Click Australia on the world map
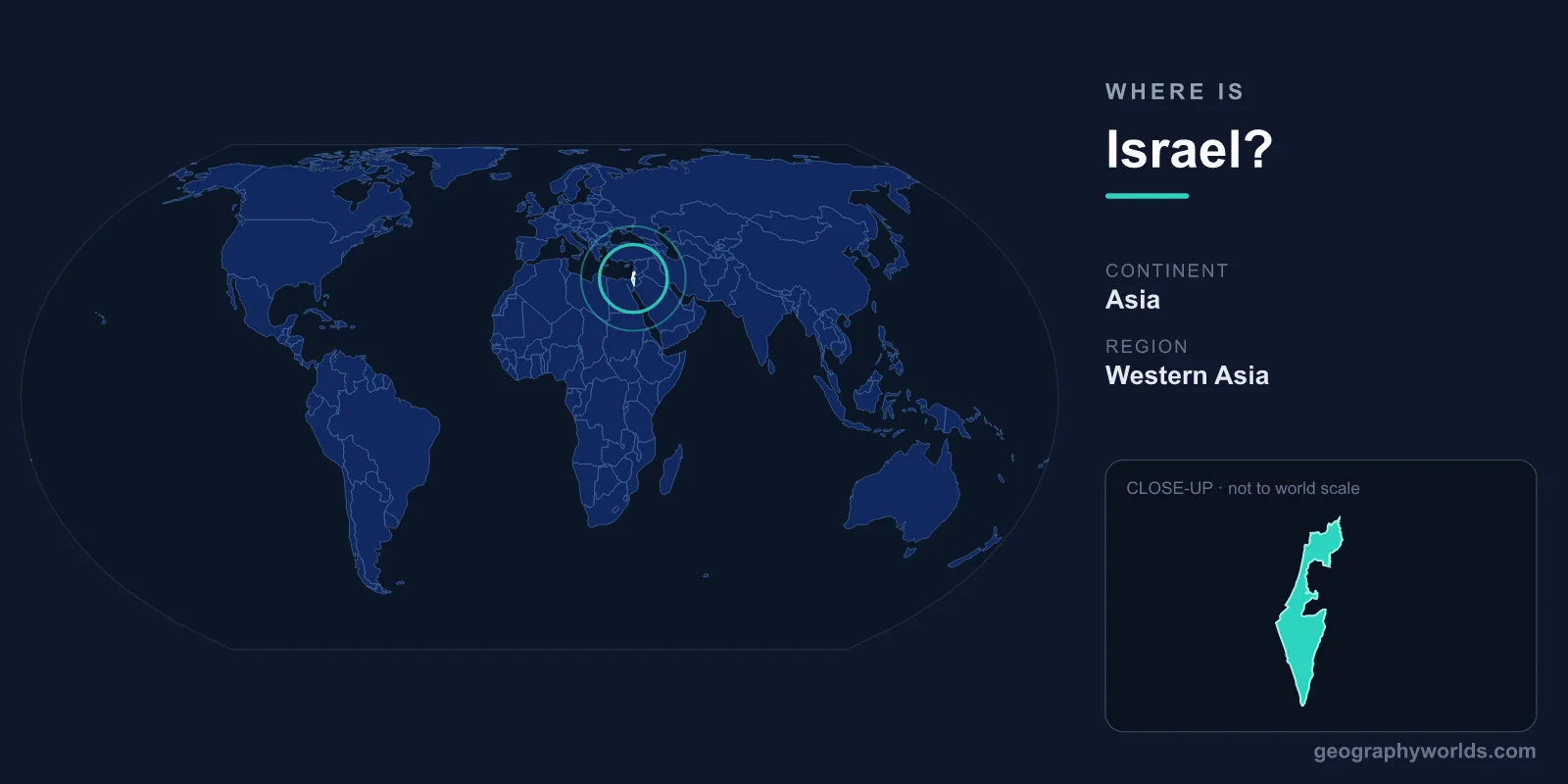1568x784 pixels. coord(903,492)
